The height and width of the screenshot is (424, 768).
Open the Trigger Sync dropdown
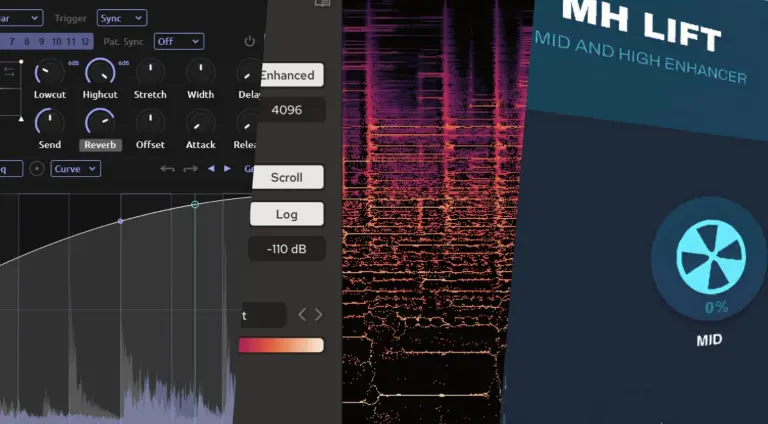[121, 18]
